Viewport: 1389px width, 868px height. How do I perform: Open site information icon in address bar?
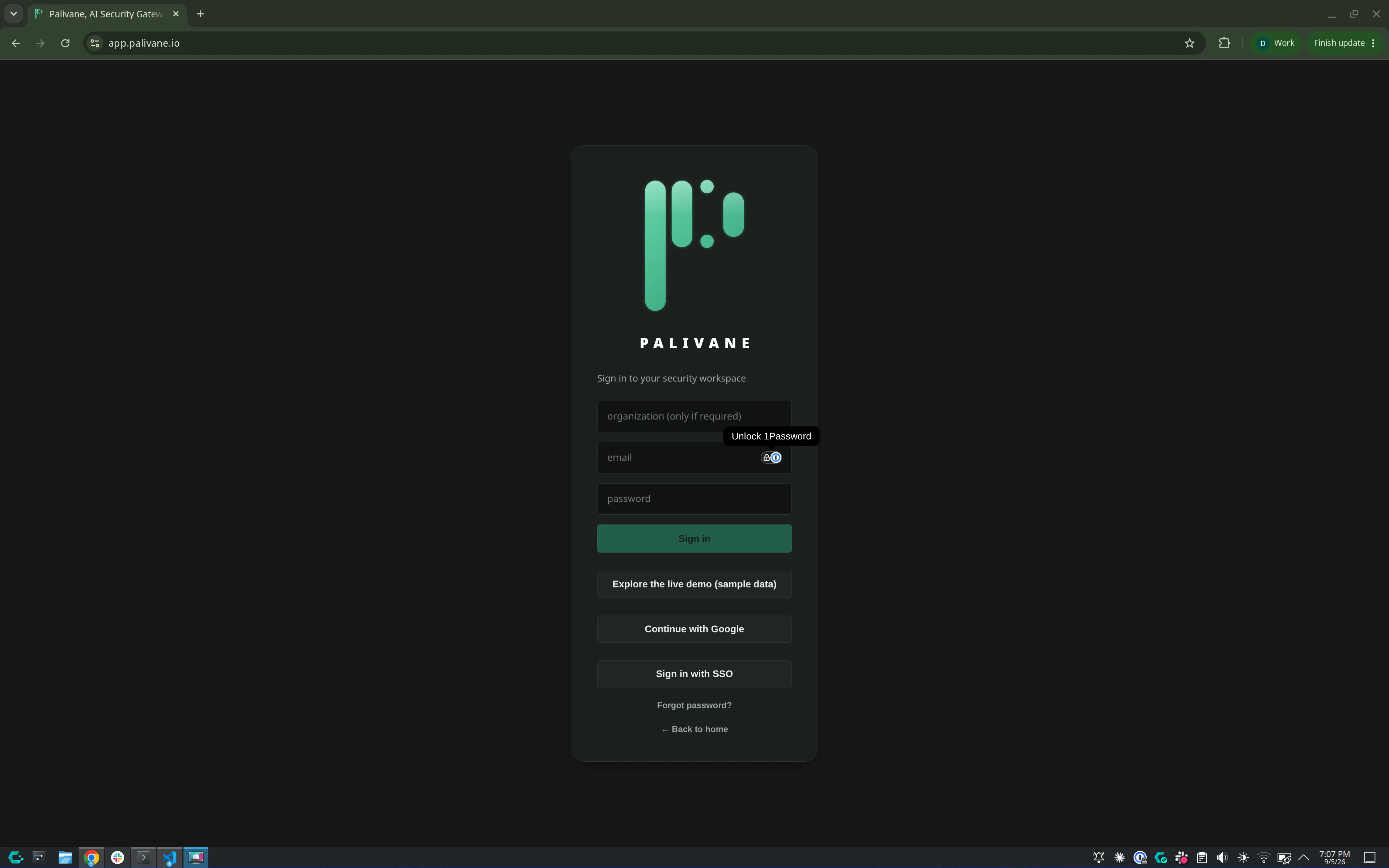(x=95, y=43)
